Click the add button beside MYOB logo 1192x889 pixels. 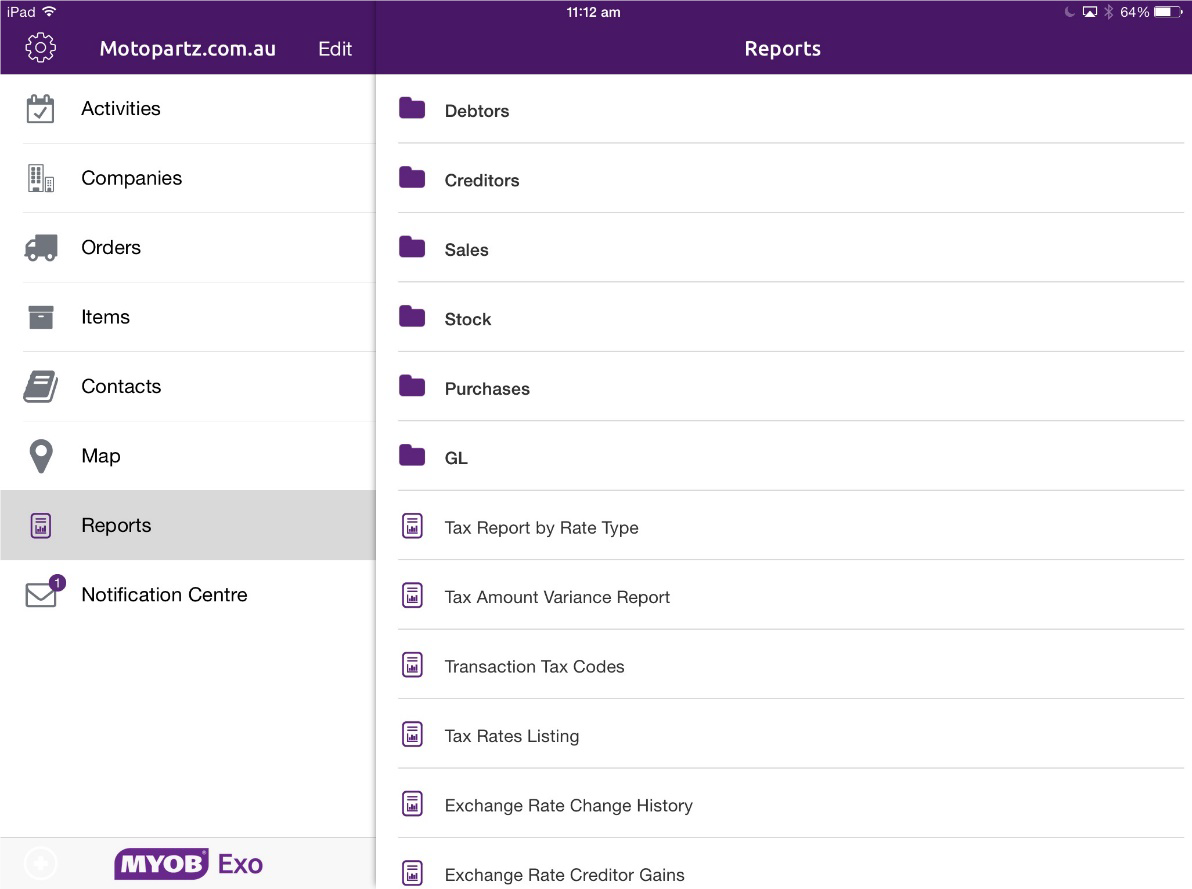point(41,864)
